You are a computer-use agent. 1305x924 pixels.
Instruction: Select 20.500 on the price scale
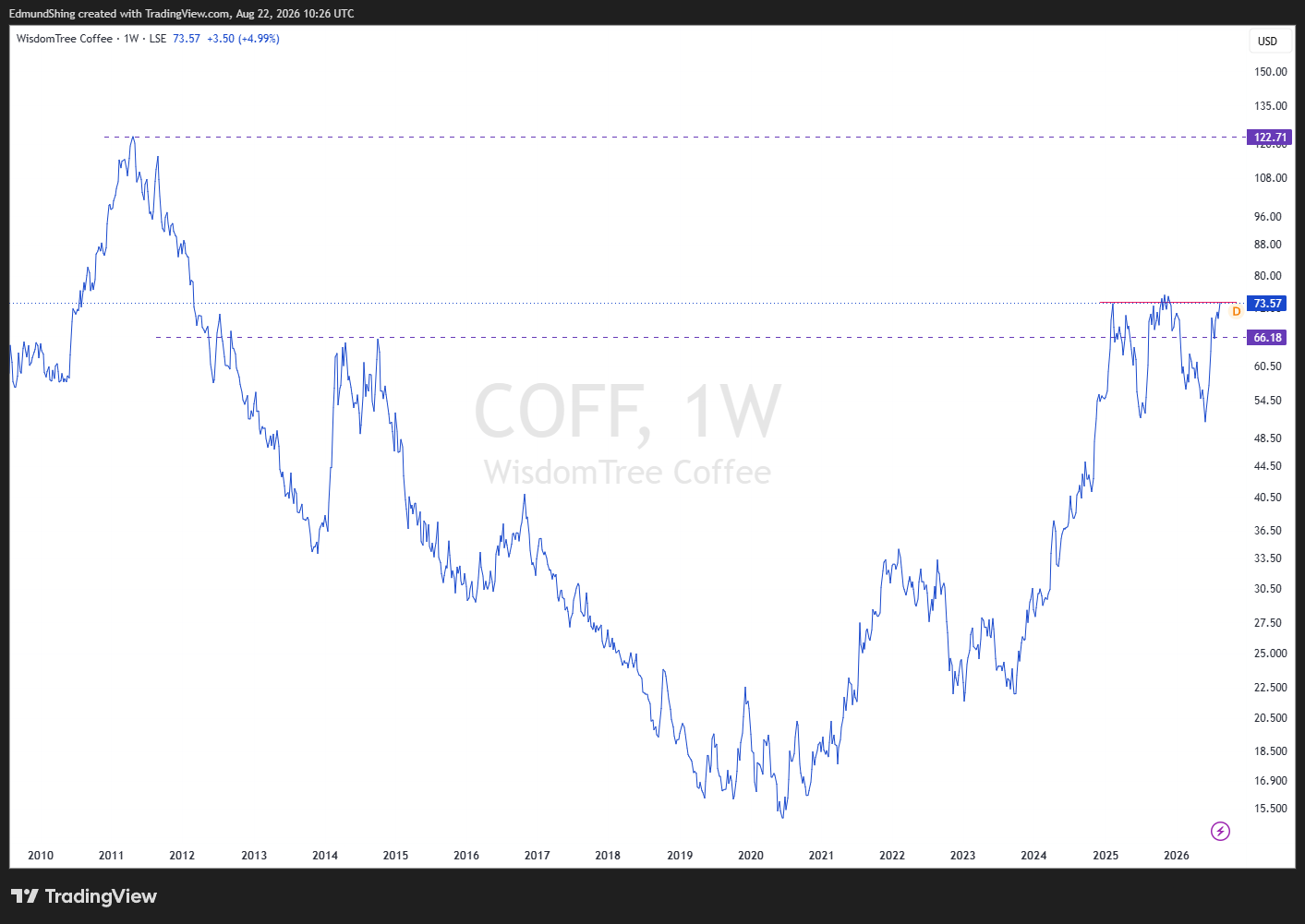pyautogui.click(x=1270, y=718)
